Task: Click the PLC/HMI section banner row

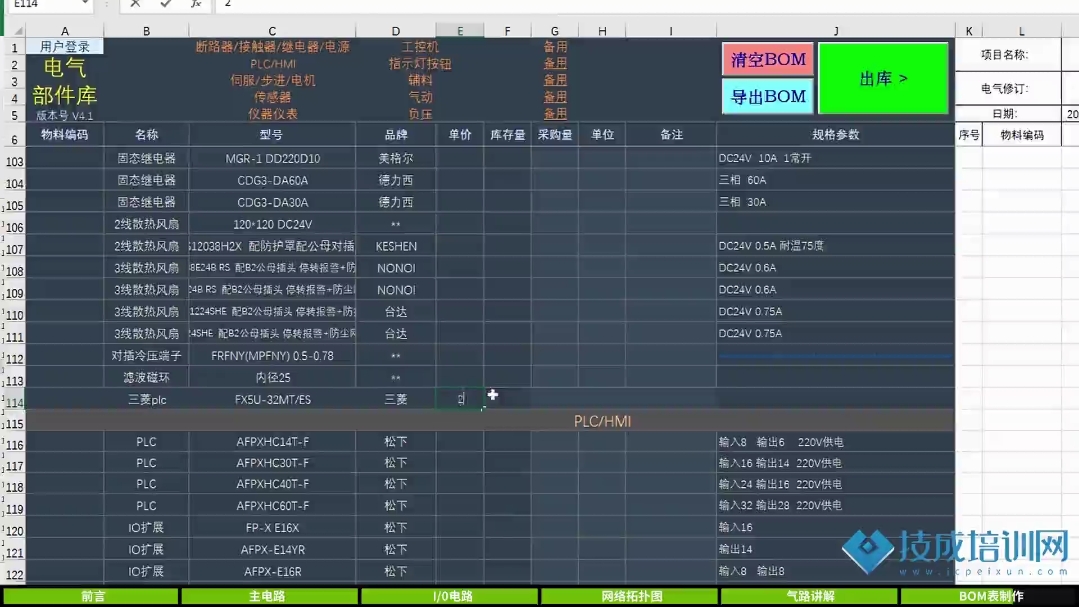Action: pyautogui.click(x=490, y=421)
